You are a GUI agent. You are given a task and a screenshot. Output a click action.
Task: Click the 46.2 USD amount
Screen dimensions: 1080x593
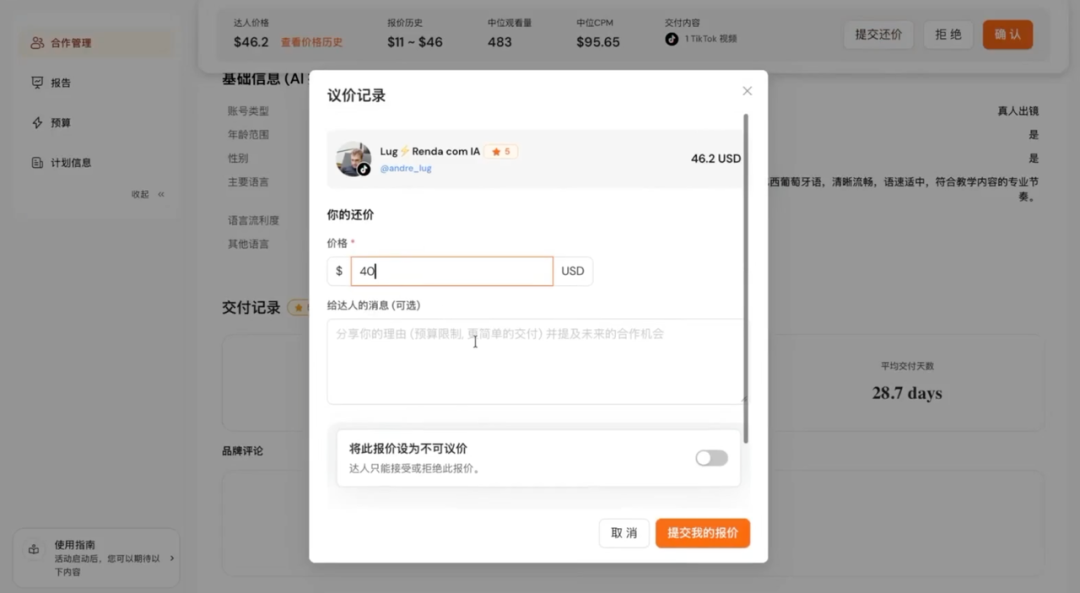tap(716, 158)
